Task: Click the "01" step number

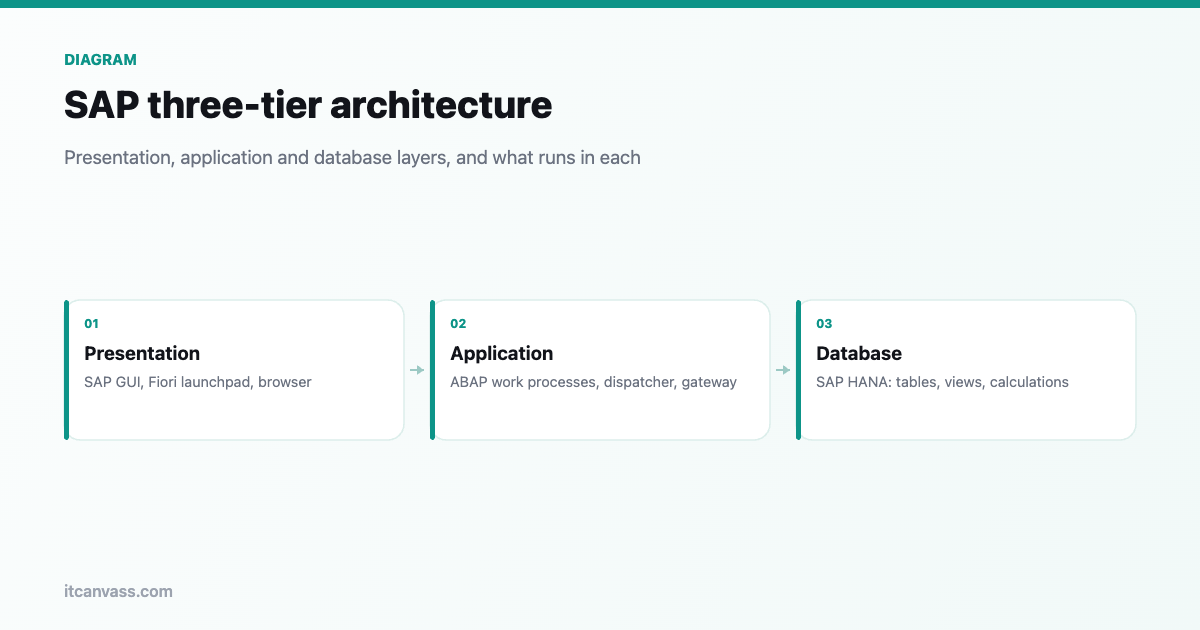Action: pyautogui.click(x=92, y=324)
